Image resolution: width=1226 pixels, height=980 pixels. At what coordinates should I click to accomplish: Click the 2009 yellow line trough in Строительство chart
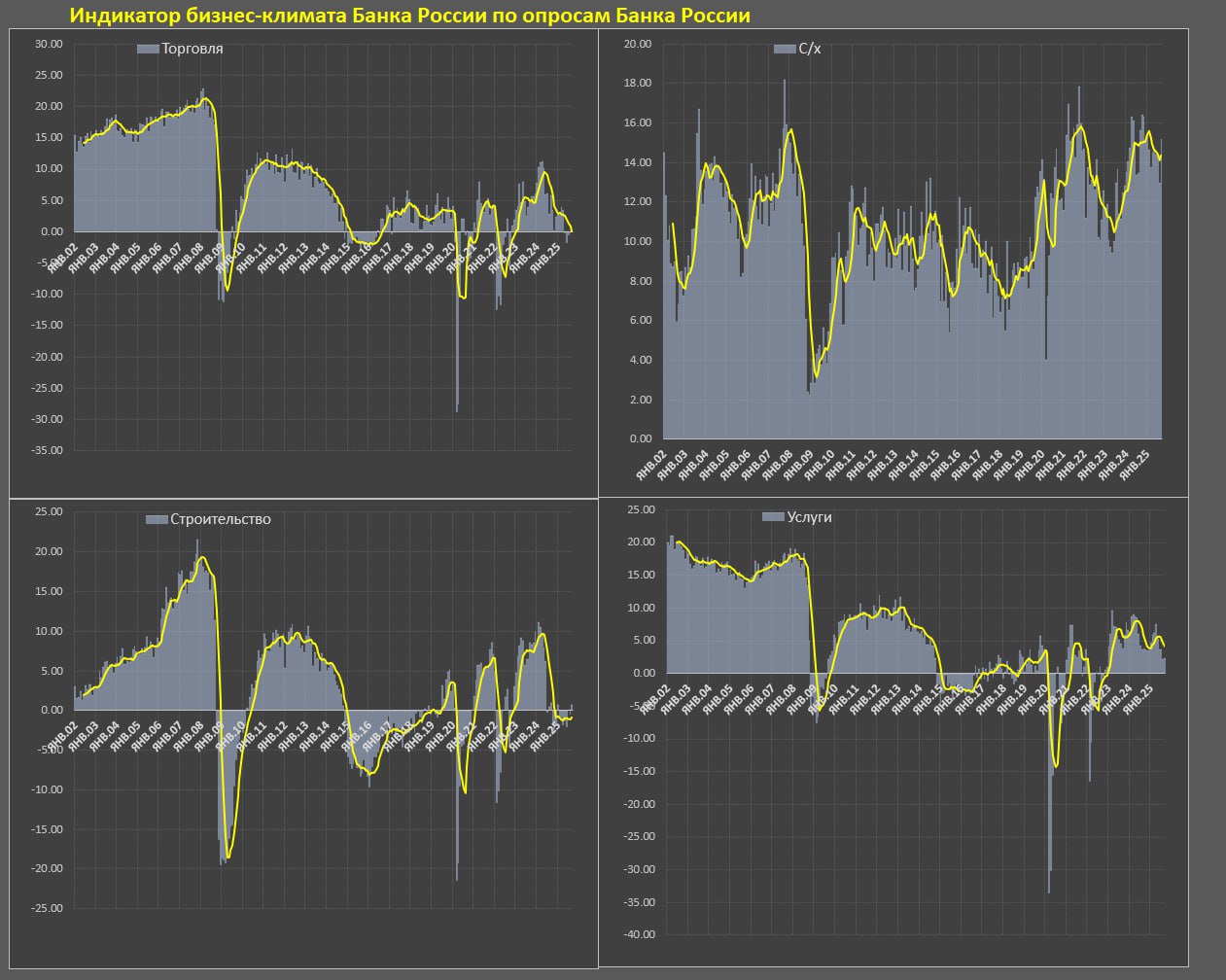[x=228, y=856]
